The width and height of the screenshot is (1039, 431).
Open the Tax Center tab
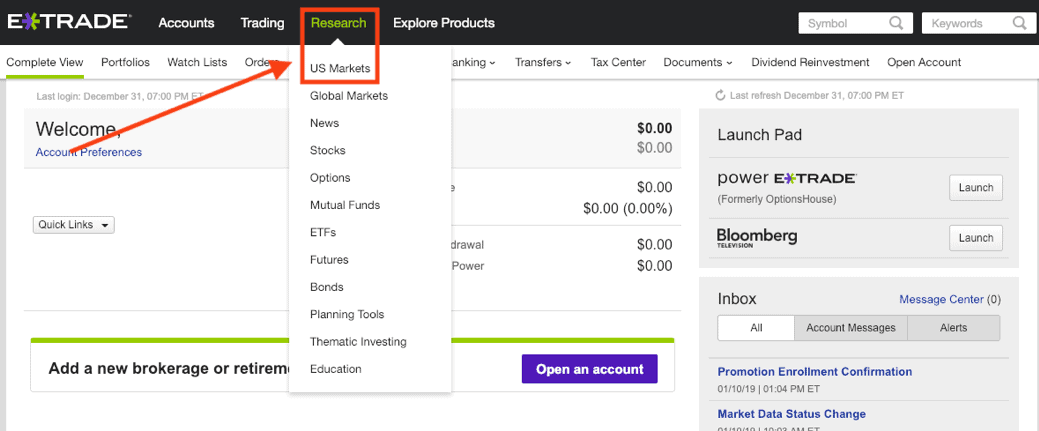click(618, 62)
